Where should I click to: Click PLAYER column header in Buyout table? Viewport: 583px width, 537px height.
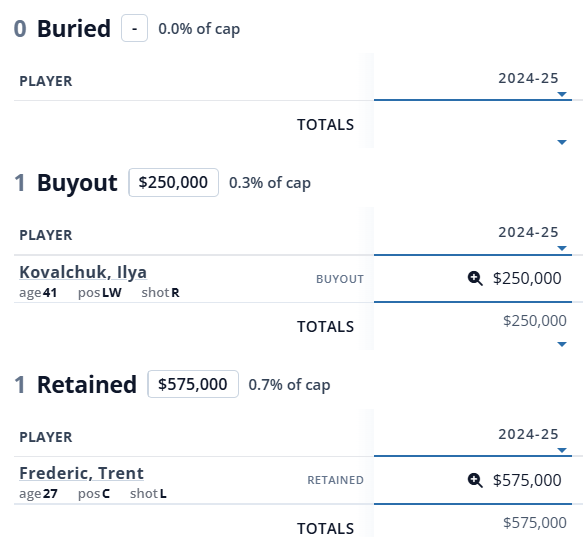click(x=46, y=235)
